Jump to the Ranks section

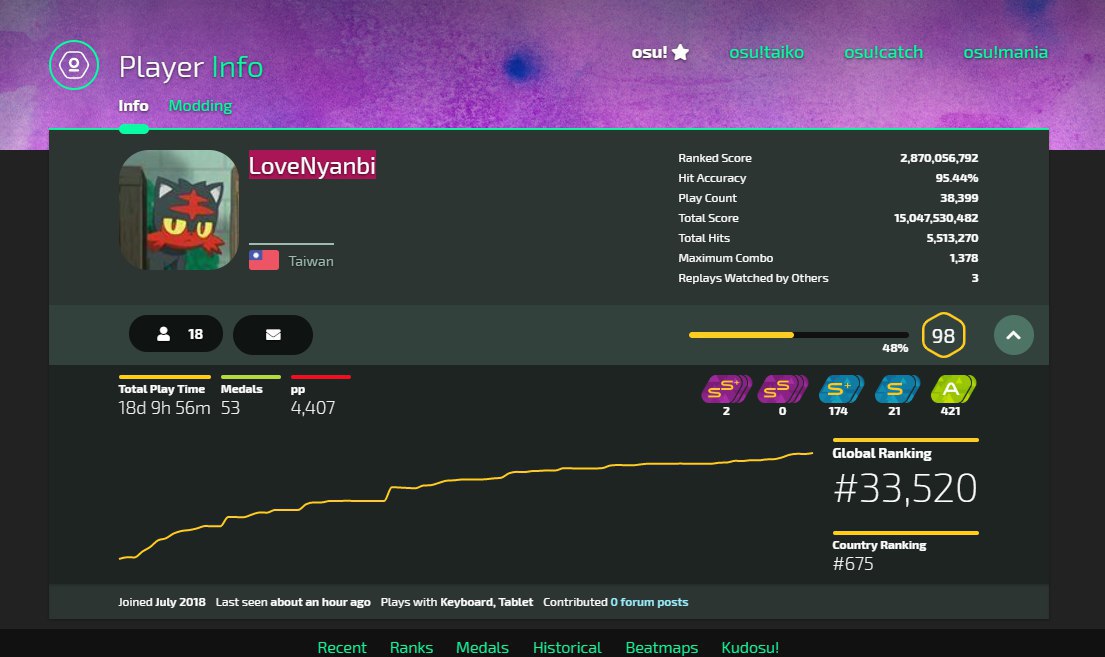tap(412, 647)
